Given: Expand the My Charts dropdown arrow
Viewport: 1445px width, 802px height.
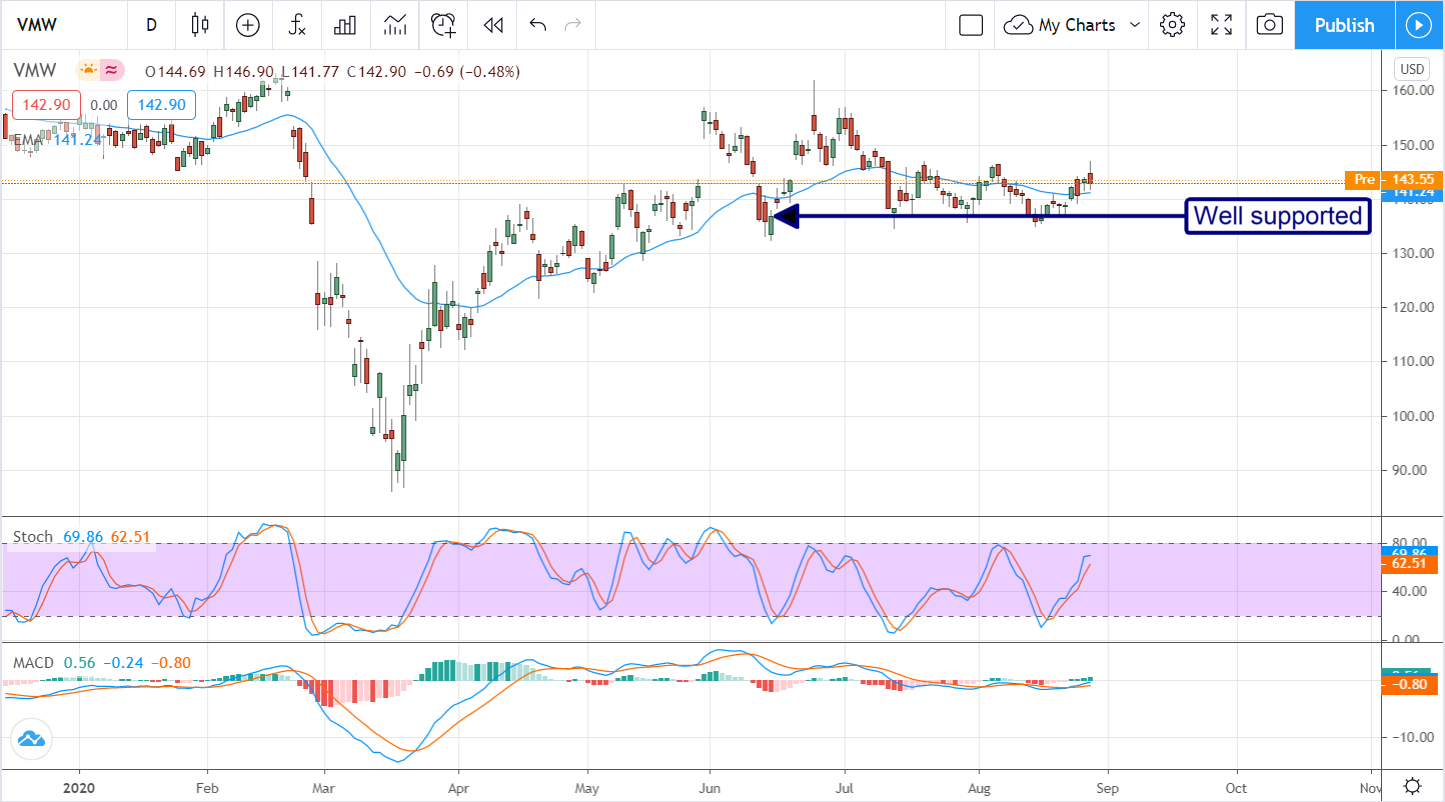Looking at the screenshot, I should coord(1134,25).
